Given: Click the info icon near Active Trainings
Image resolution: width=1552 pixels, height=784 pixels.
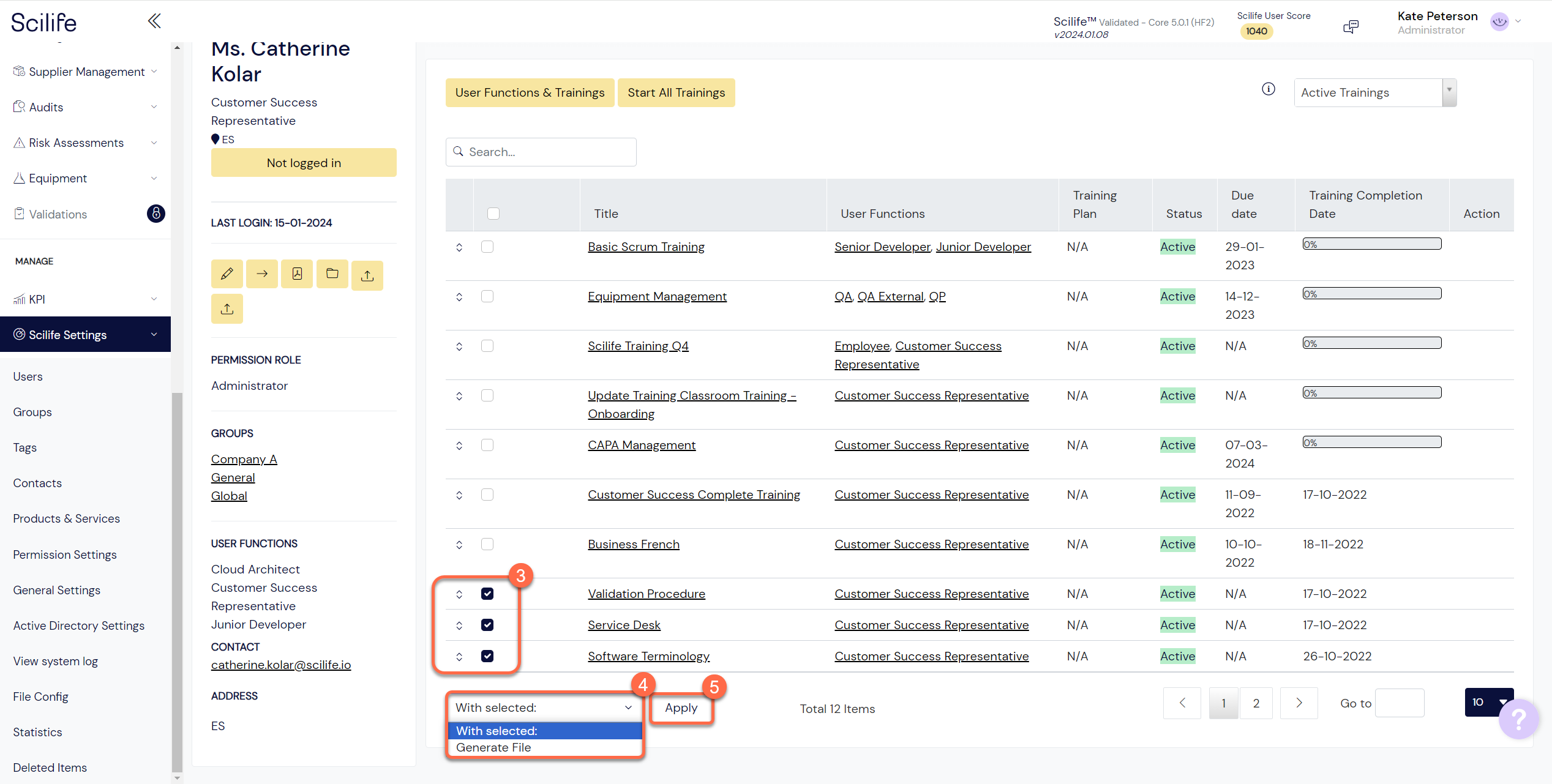Looking at the screenshot, I should click(x=1269, y=89).
